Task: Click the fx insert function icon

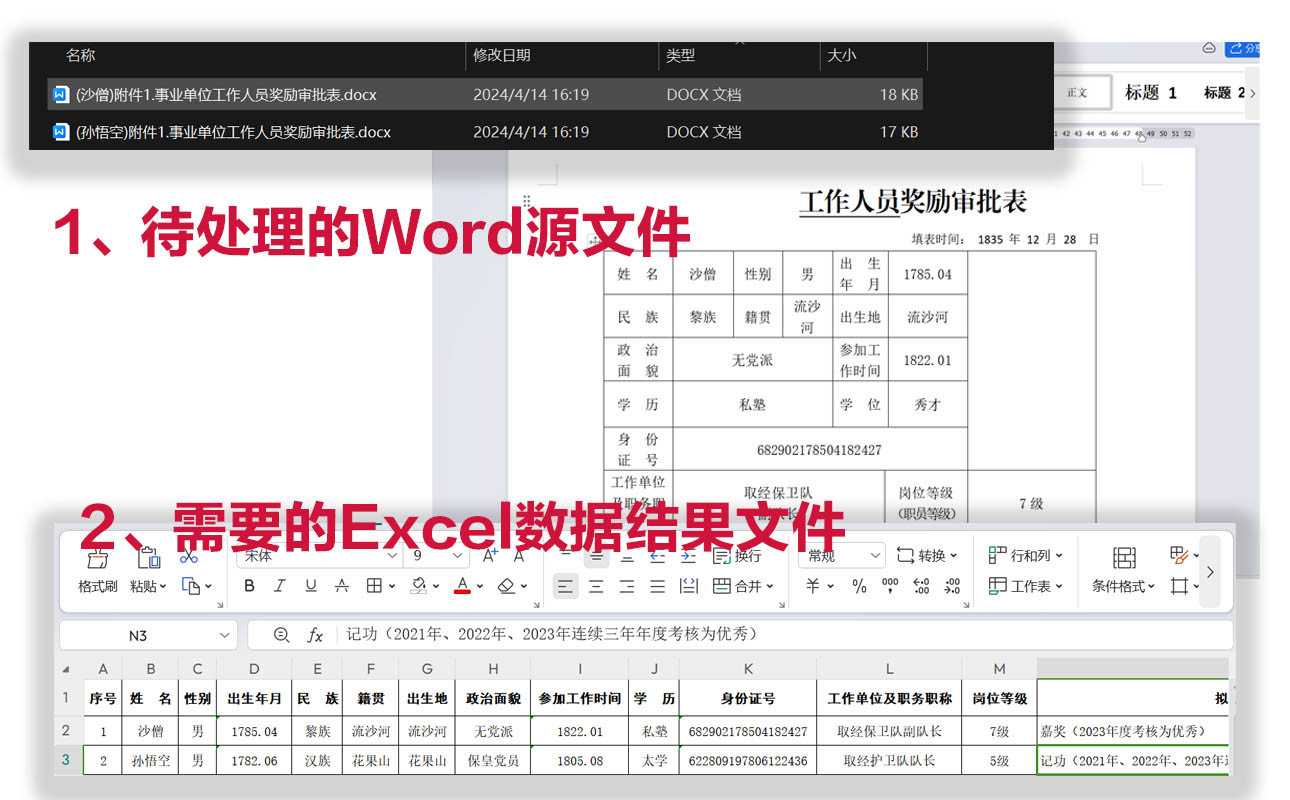Action: tap(315, 635)
